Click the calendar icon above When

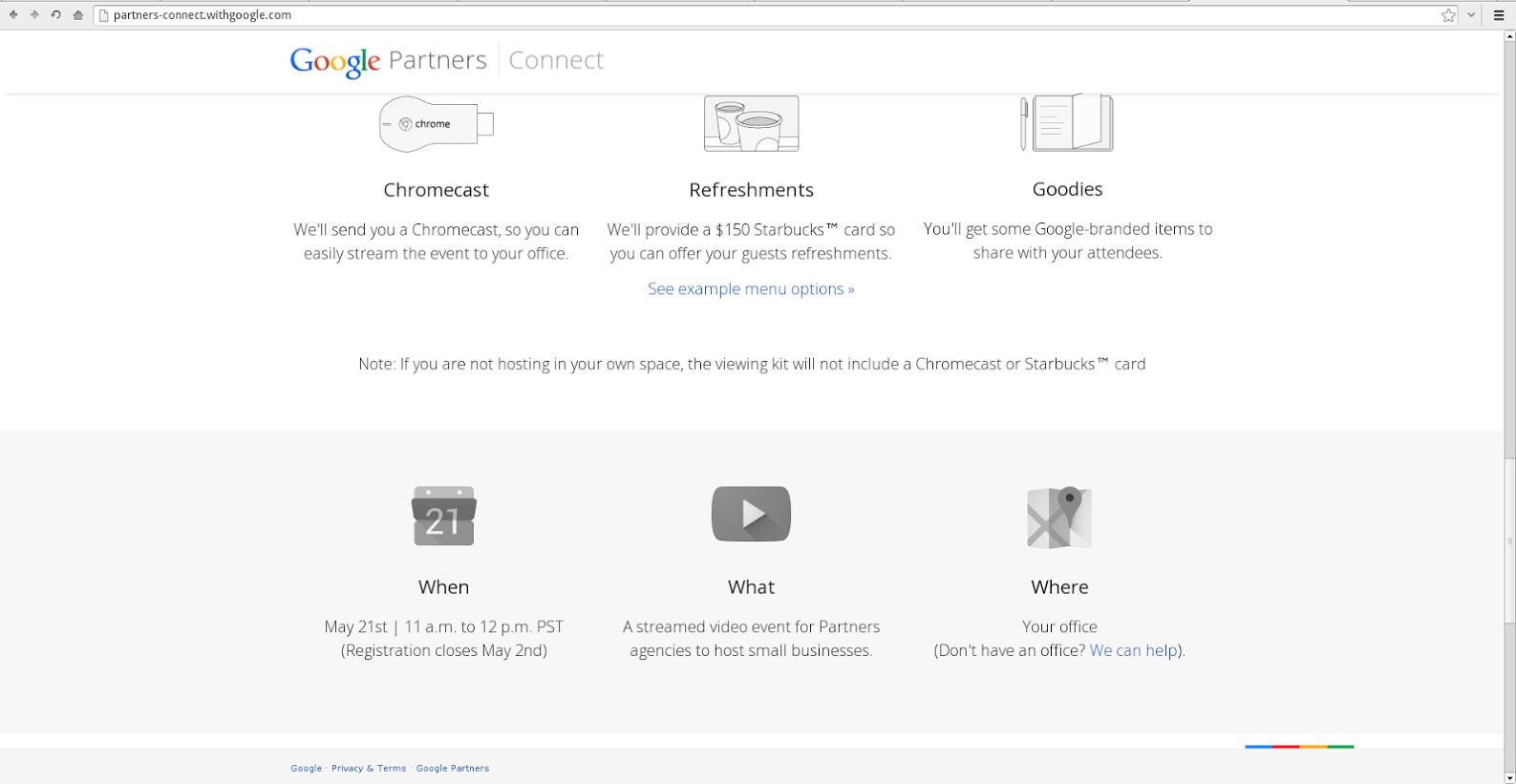pos(443,516)
